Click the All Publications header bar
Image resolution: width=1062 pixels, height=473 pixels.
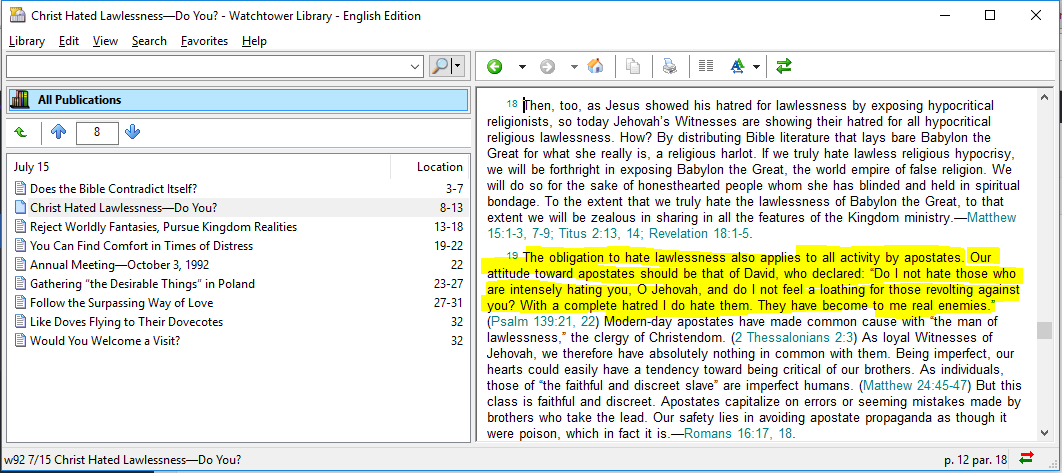click(x=237, y=100)
